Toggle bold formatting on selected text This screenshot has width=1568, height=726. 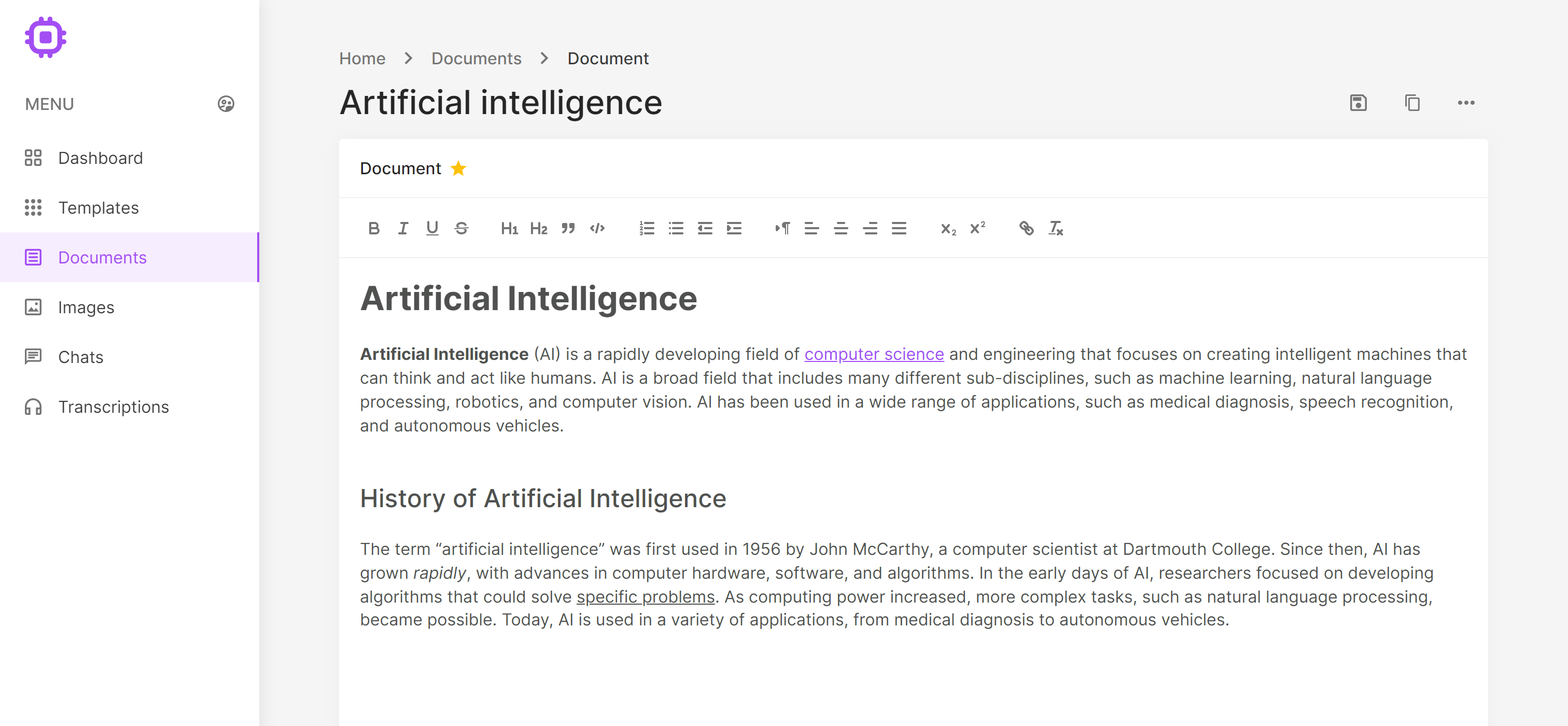tap(374, 228)
